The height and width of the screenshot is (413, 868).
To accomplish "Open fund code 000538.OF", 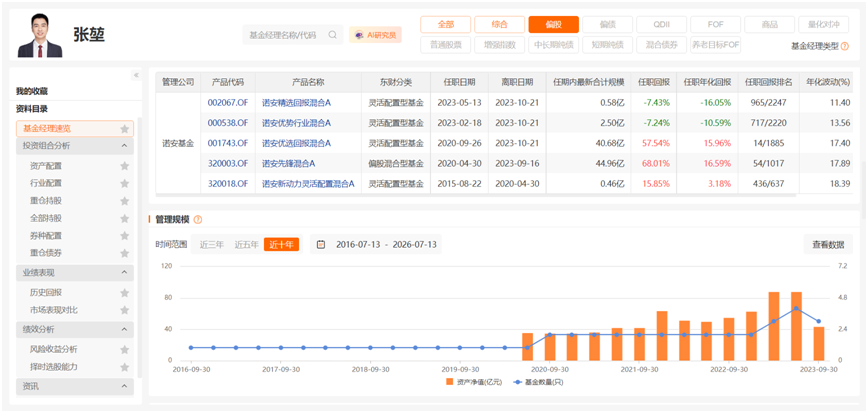I will coord(228,123).
